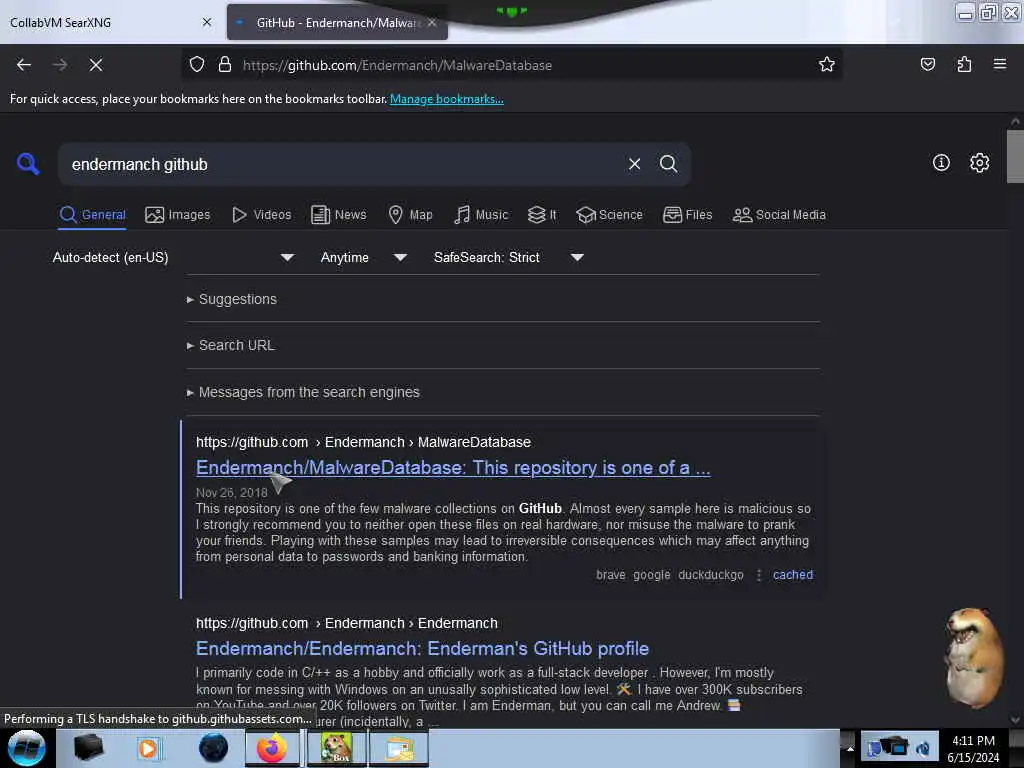Viewport: 1024px width, 768px height.
Task: View site security via the padlock icon
Action: point(225,65)
